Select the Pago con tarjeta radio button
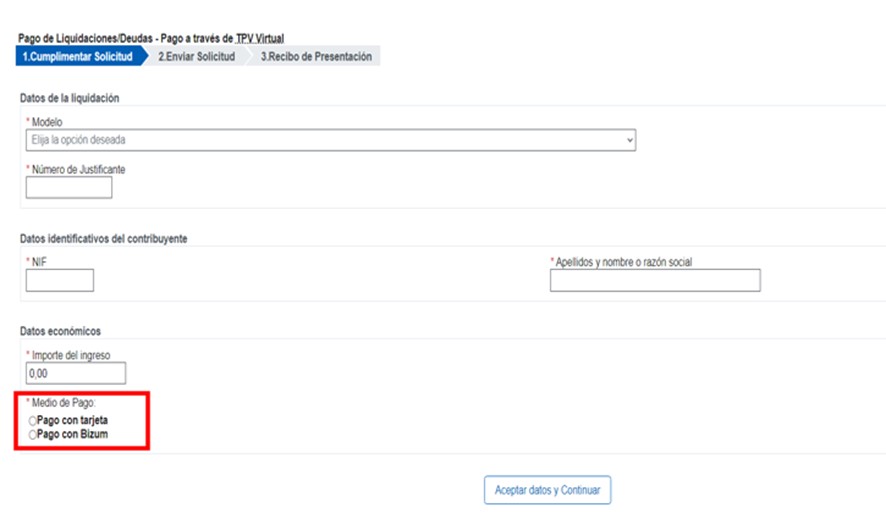Screen dimensions: 886x524 33,421
